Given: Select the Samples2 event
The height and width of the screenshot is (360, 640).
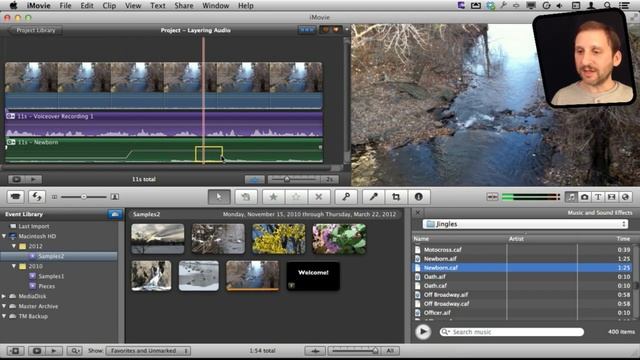Looking at the screenshot, I should click(x=59, y=256).
